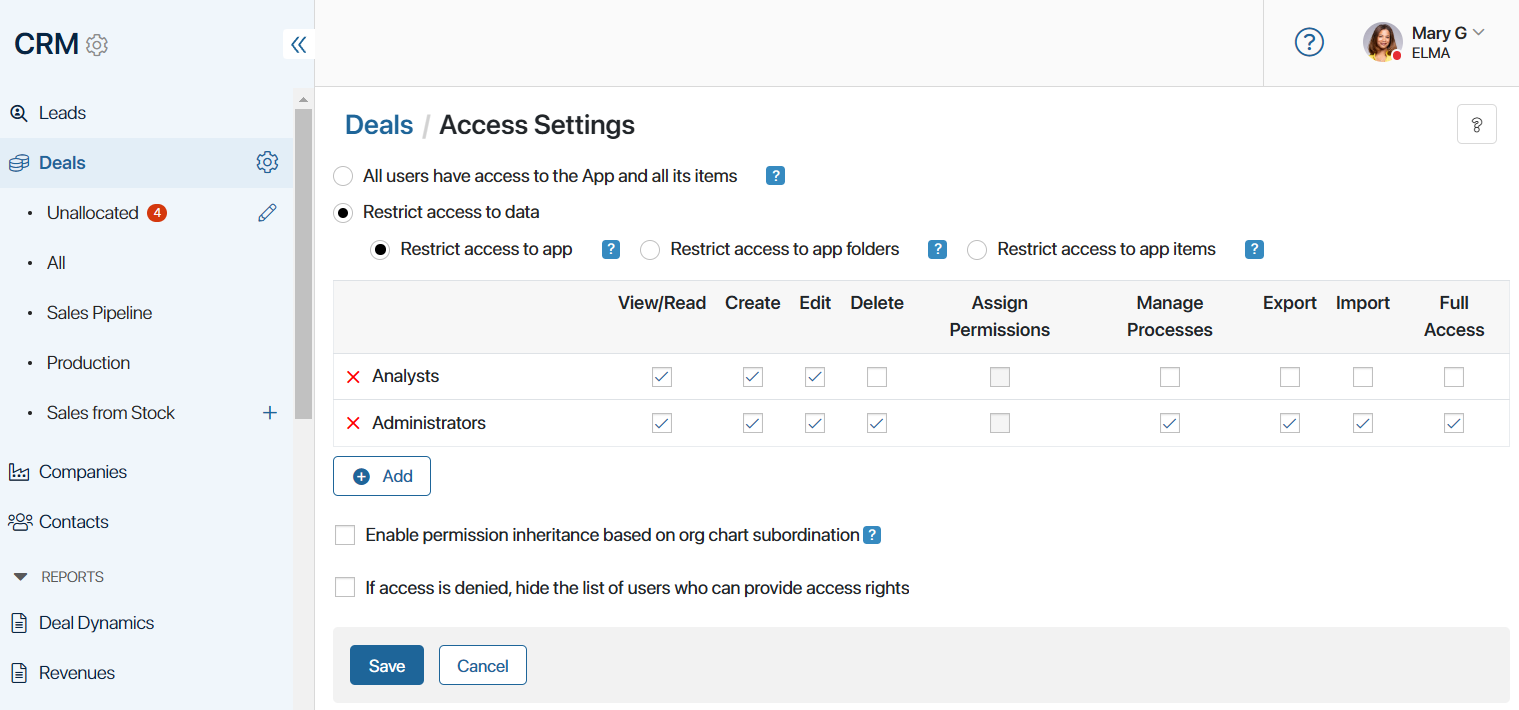Select Restrict access to app radio
This screenshot has height=710, width=1519.
pos(380,250)
